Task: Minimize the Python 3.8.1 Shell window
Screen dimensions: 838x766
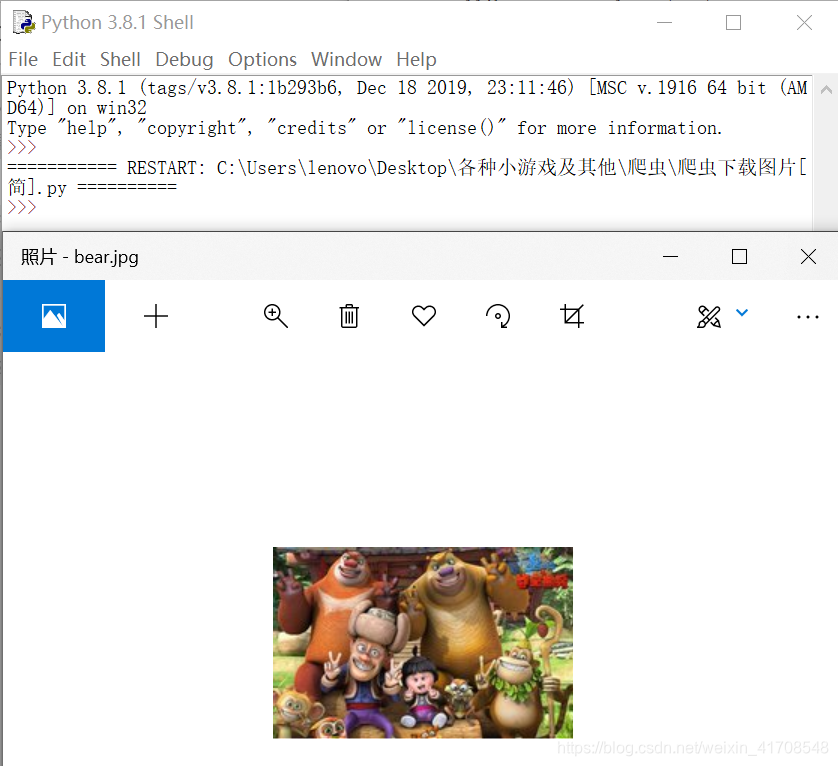Action: pos(664,22)
